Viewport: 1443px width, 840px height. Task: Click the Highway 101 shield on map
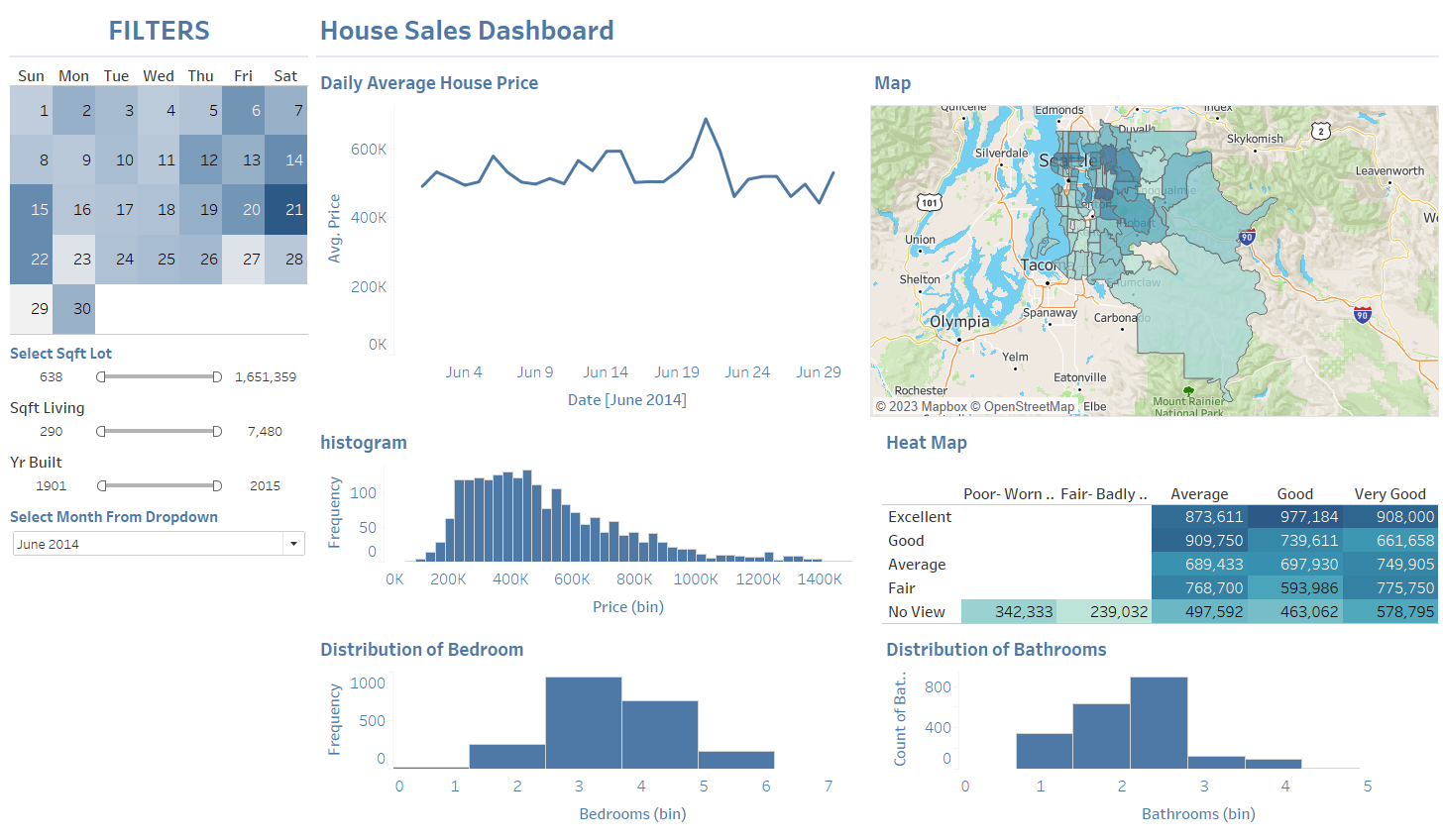point(929,202)
